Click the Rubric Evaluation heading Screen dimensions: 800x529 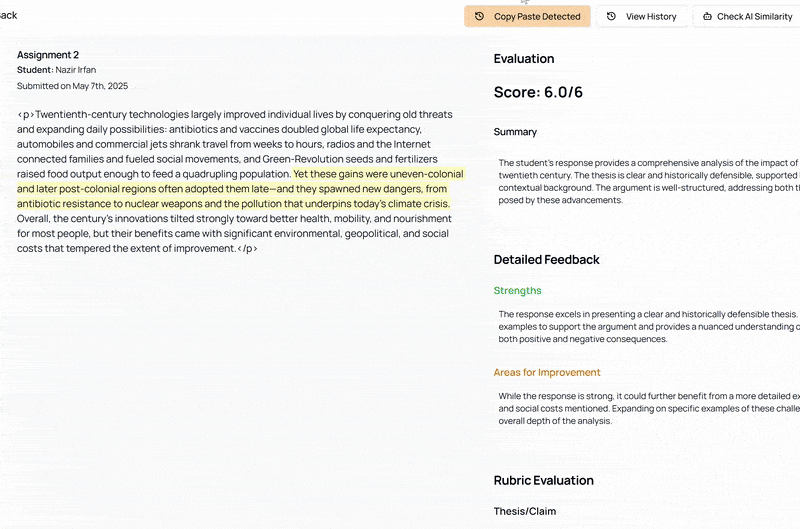[543, 481]
